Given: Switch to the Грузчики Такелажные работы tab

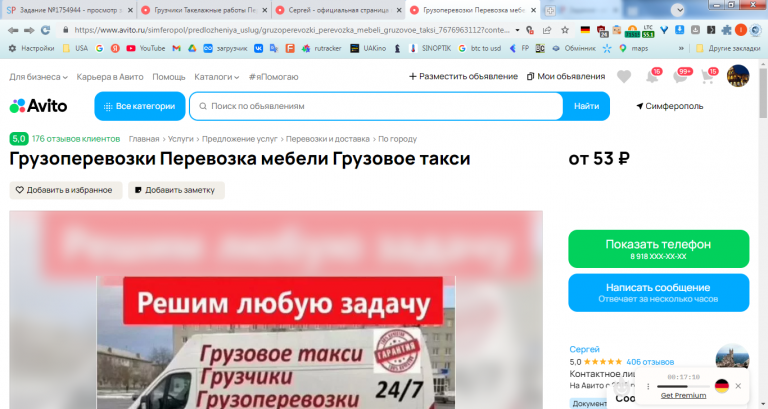Looking at the screenshot, I should [x=205, y=10].
